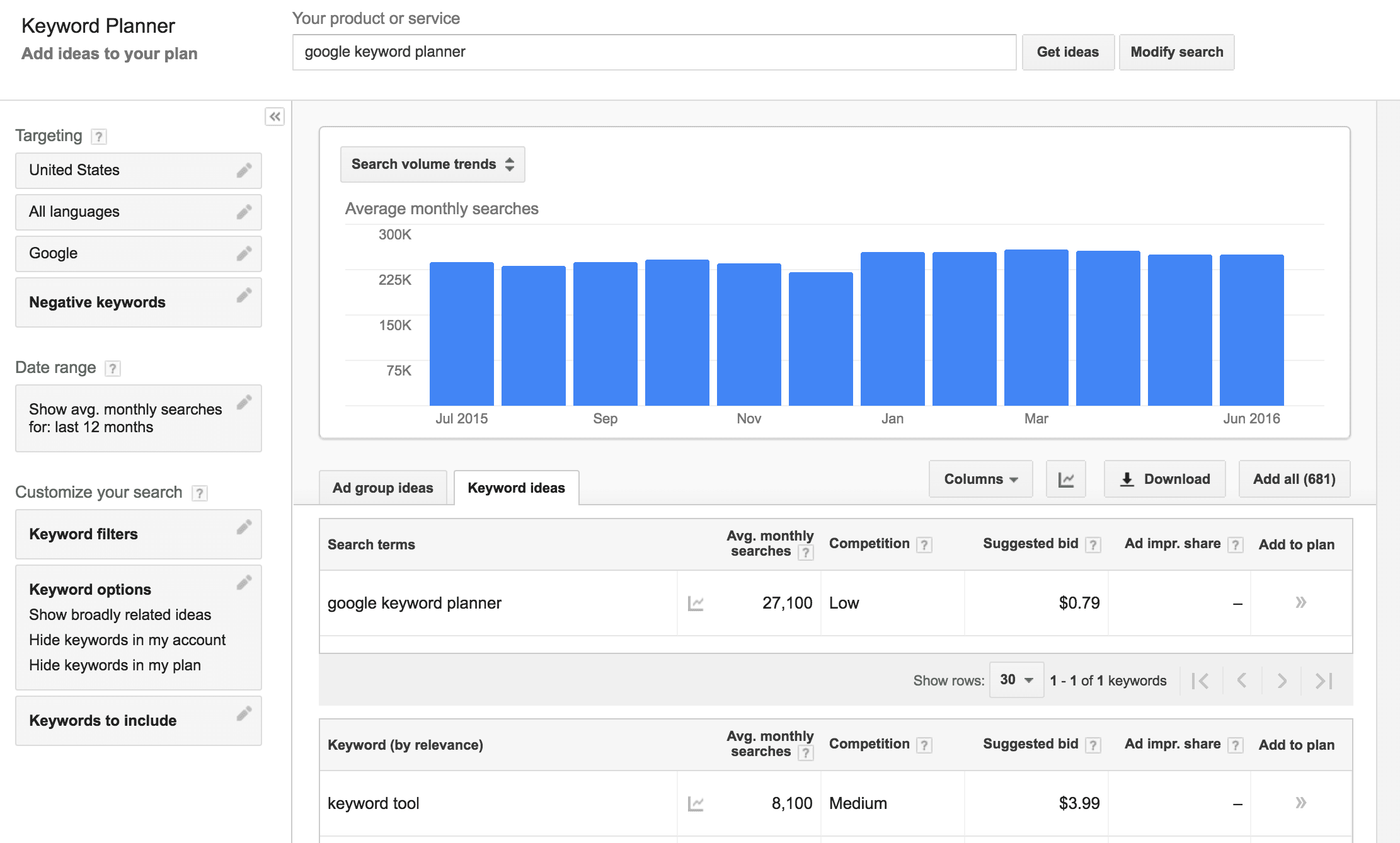The width and height of the screenshot is (1400, 843).
Task: Show trend chart for google keyword planner
Action: tap(696, 604)
